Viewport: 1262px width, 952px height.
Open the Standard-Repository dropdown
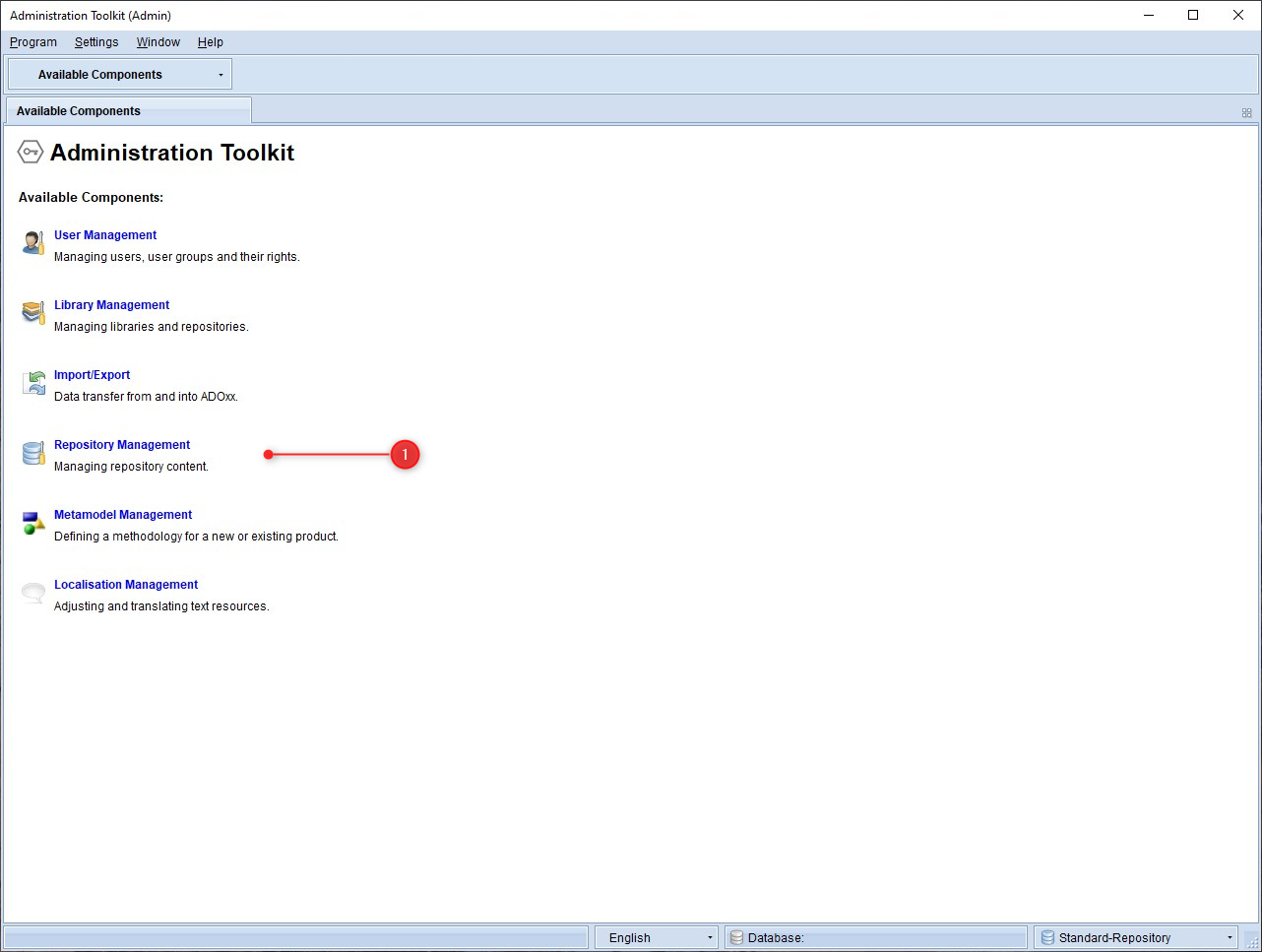(1136, 937)
